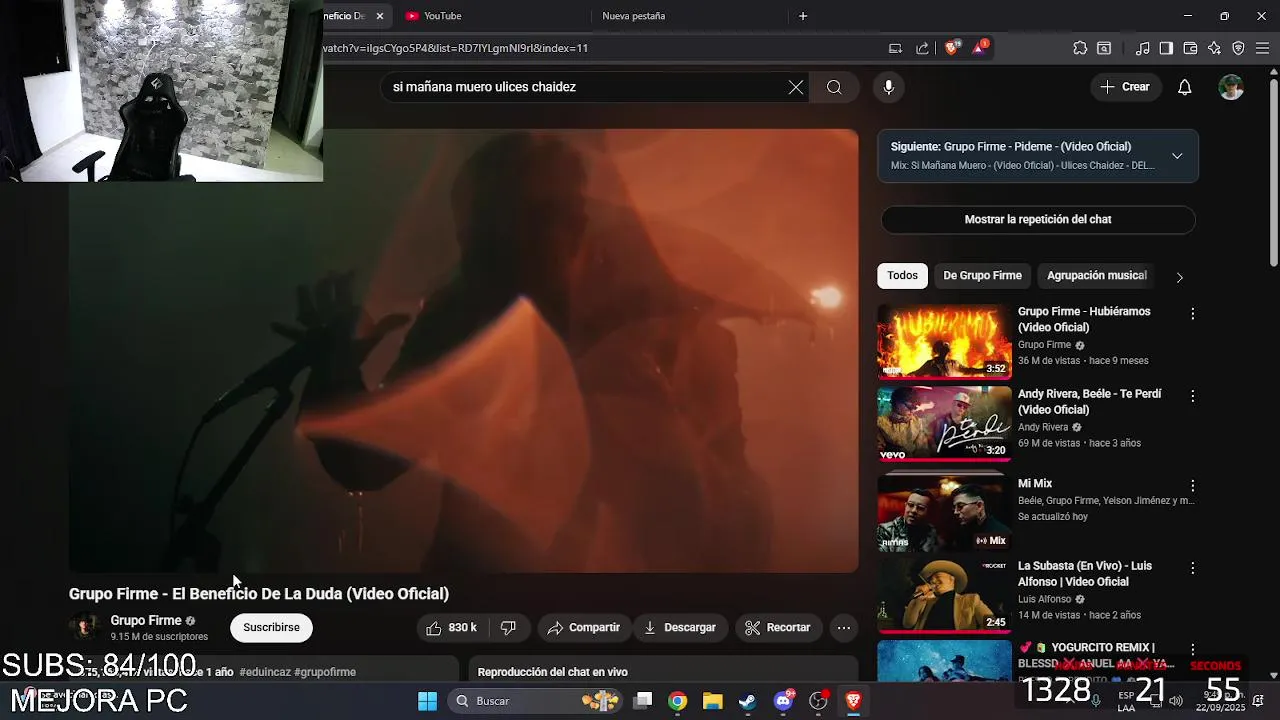Open the Brave Wallet icon
The image size is (1280, 720).
pyautogui.click(x=1190, y=48)
